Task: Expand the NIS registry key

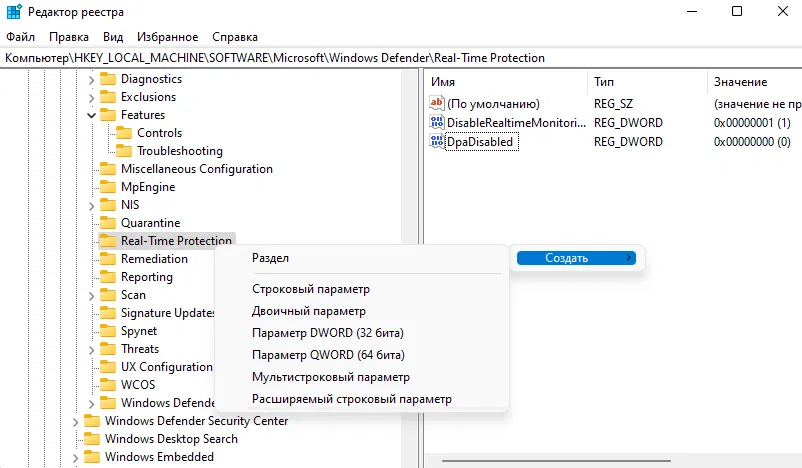Action: click(91, 205)
